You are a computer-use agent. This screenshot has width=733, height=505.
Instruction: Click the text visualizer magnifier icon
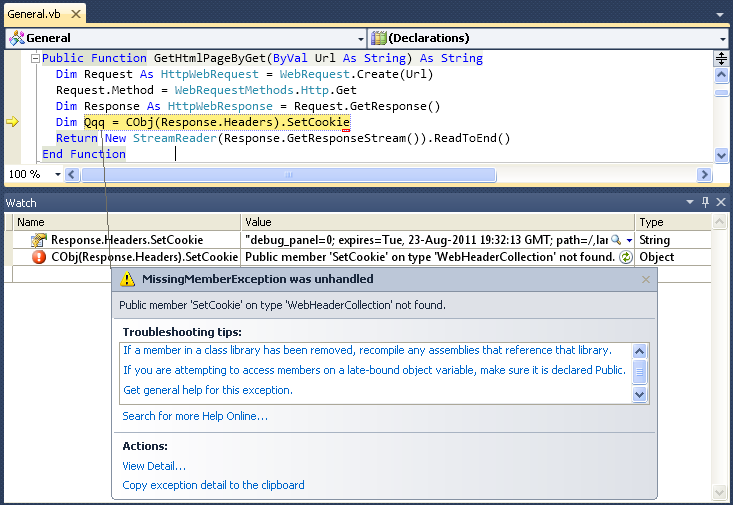(x=616, y=240)
